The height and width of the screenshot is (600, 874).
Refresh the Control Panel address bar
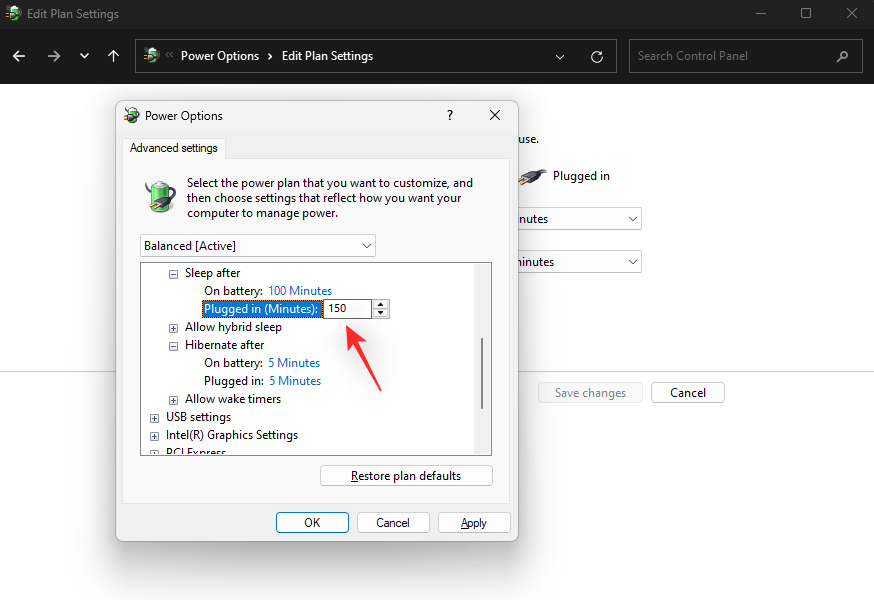pyautogui.click(x=597, y=57)
